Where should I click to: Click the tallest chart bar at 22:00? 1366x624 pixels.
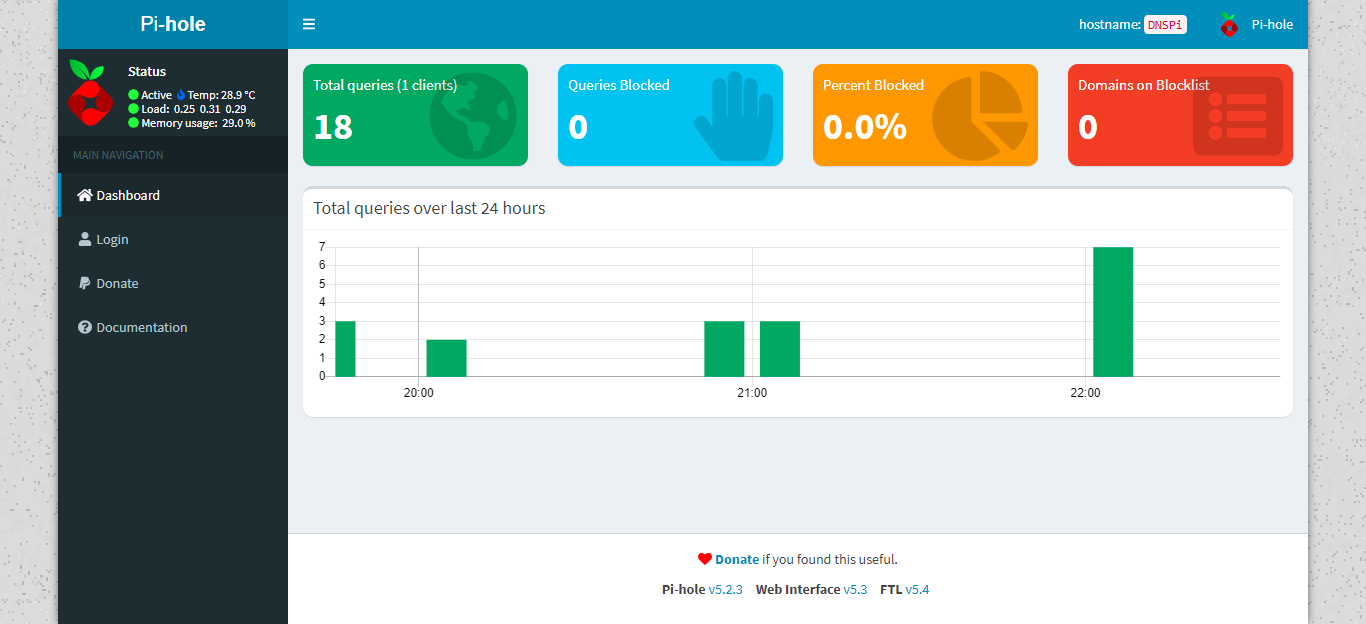coord(1113,312)
